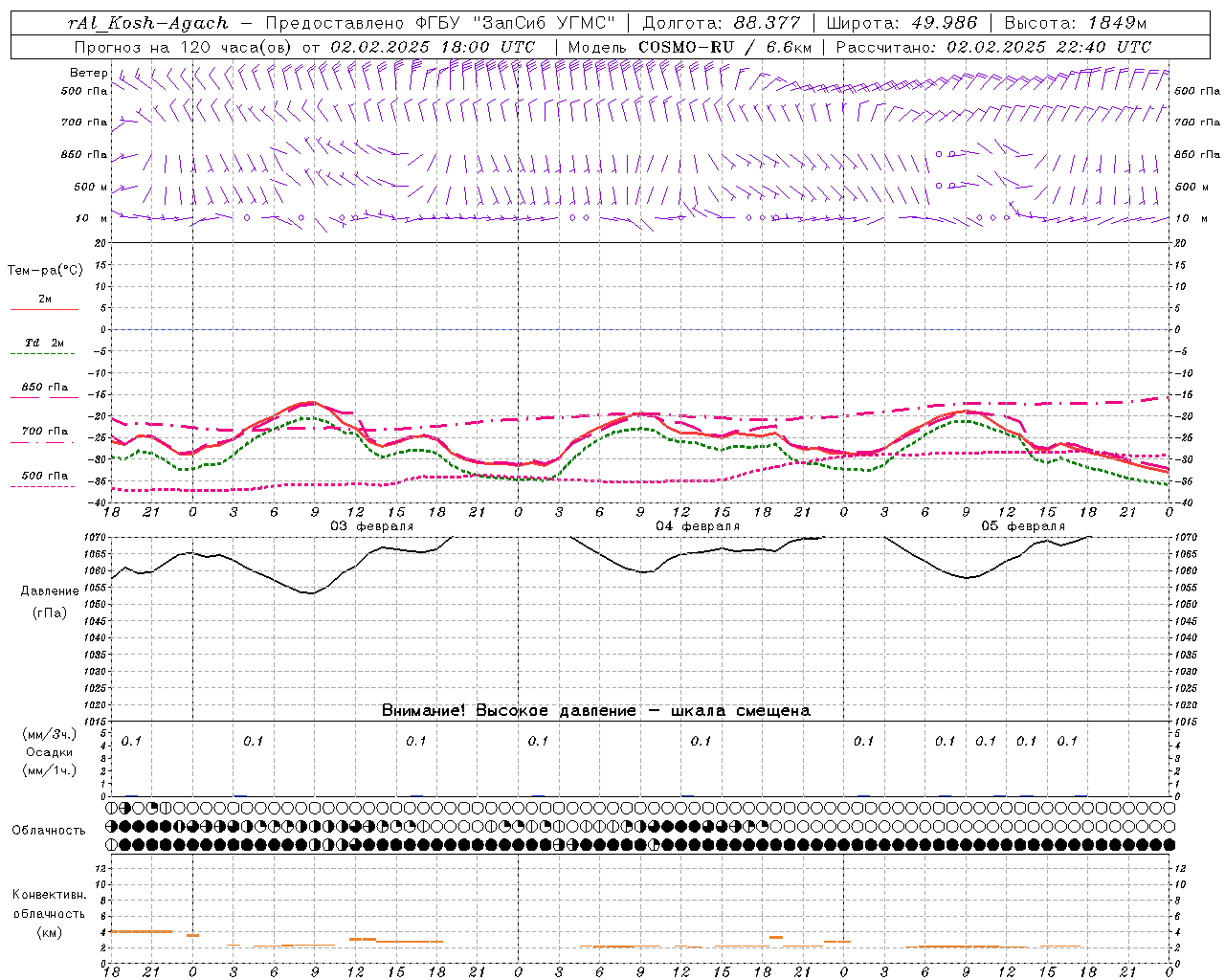Click the warning "Внимание! Высокое давление — шкала смещена"
The height and width of the screenshot is (980, 1225).
click(595, 710)
